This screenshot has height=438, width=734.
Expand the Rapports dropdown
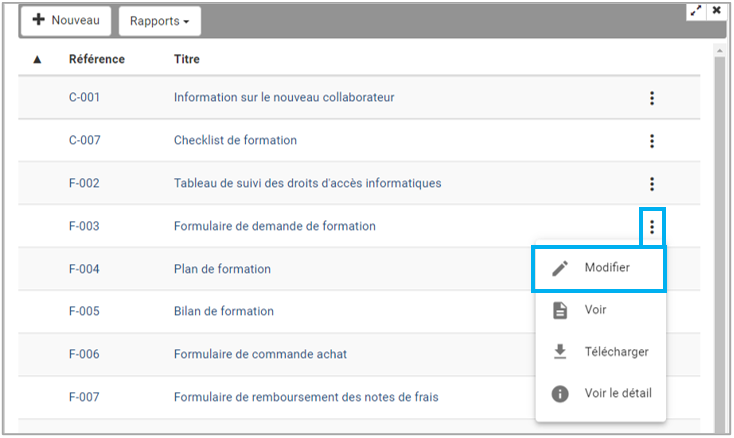click(160, 21)
